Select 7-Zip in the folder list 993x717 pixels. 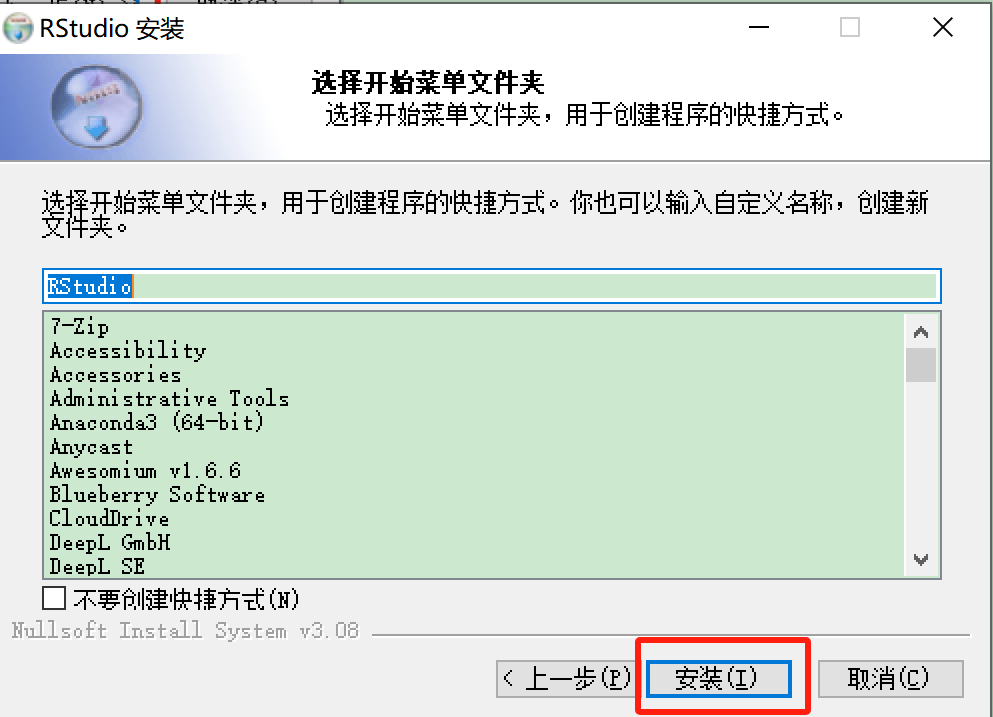pyautogui.click(x=80, y=327)
